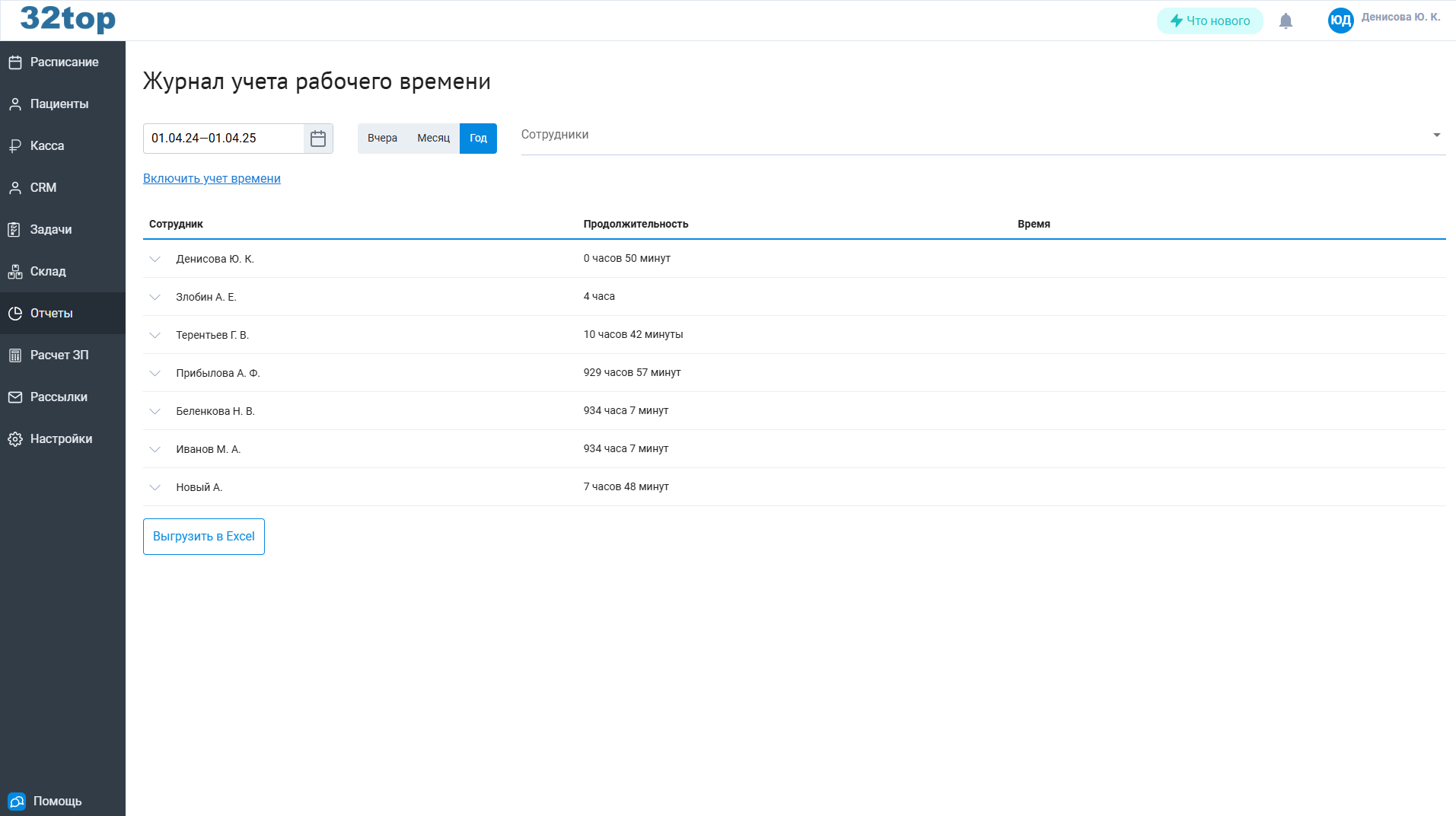Image resolution: width=1456 pixels, height=816 pixels.
Task: Open the date picker calendar icon
Action: (318, 139)
